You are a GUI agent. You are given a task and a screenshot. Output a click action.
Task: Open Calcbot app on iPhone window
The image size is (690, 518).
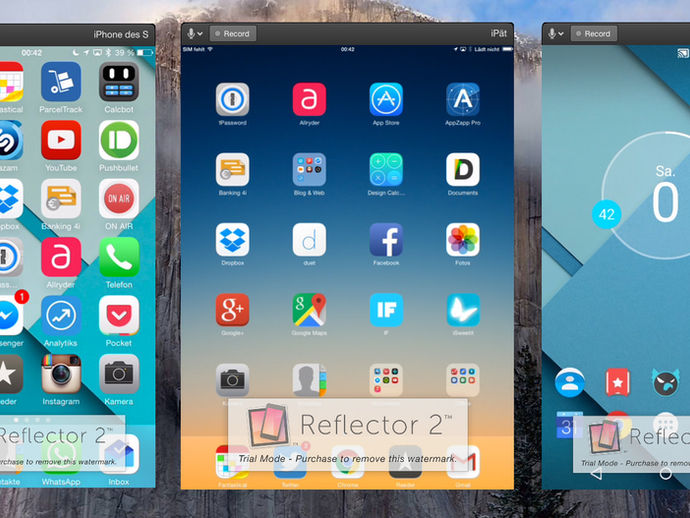coord(119,82)
